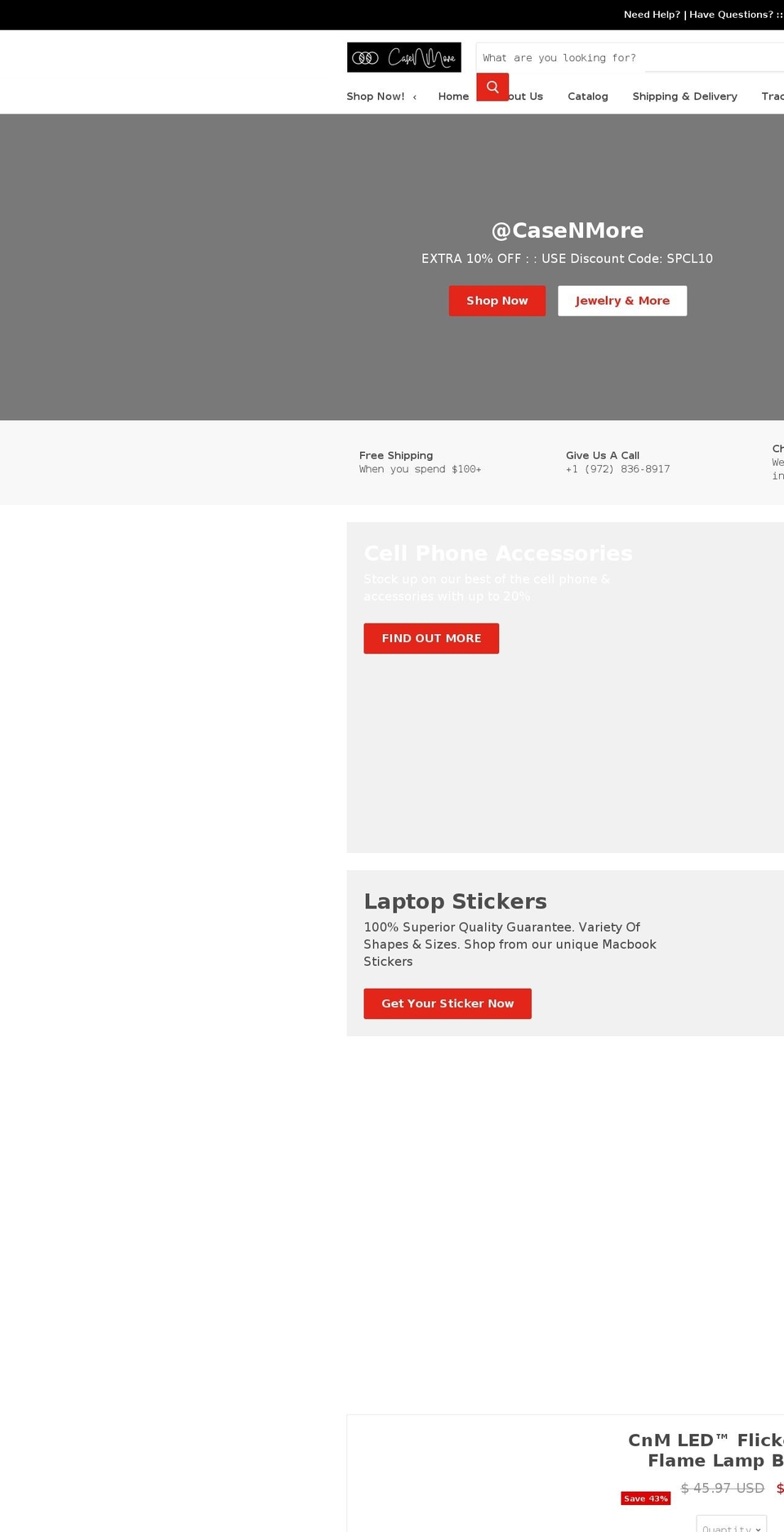The width and height of the screenshot is (784, 1532).
Task: Click the Jewelry & More button
Action: (622, 301)
